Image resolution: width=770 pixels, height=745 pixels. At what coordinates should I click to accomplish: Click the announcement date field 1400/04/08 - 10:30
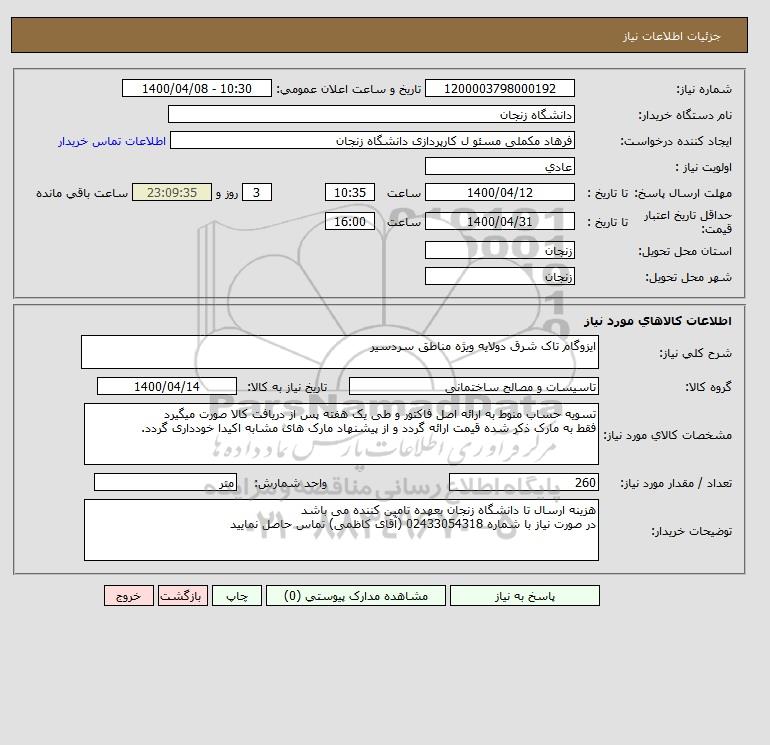[196, 88]
